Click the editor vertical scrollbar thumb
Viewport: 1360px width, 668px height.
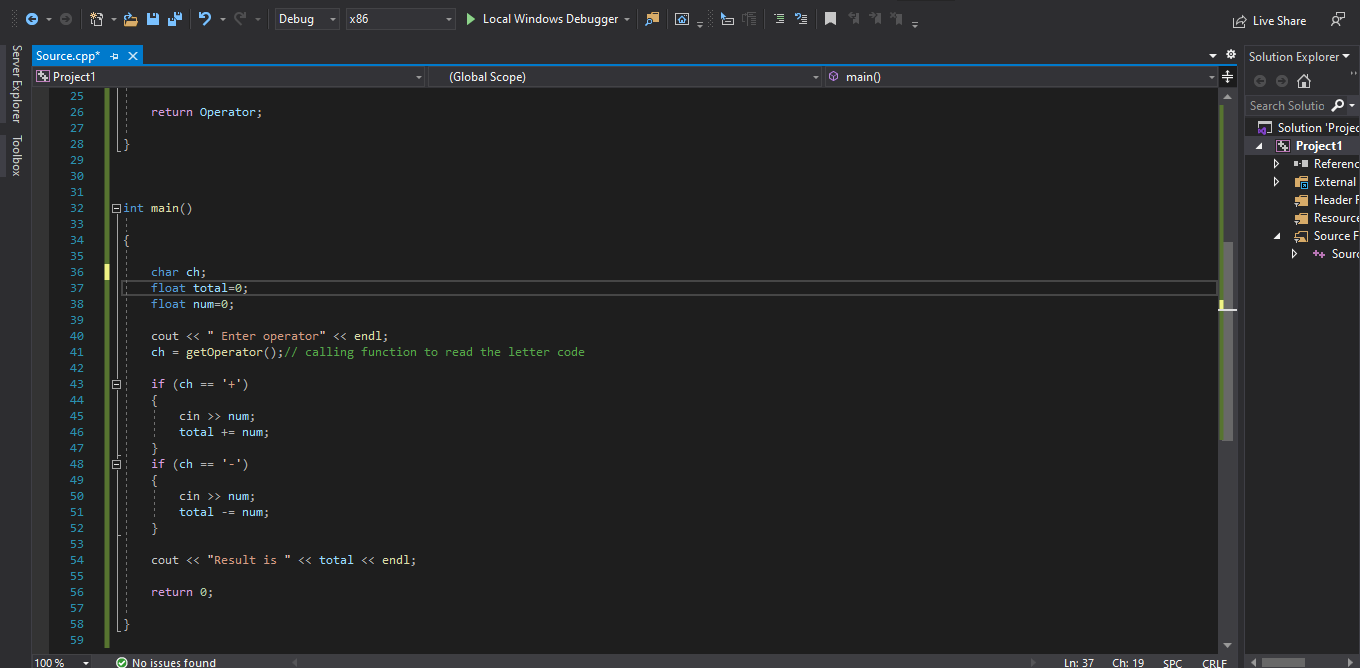point(1227,340)
